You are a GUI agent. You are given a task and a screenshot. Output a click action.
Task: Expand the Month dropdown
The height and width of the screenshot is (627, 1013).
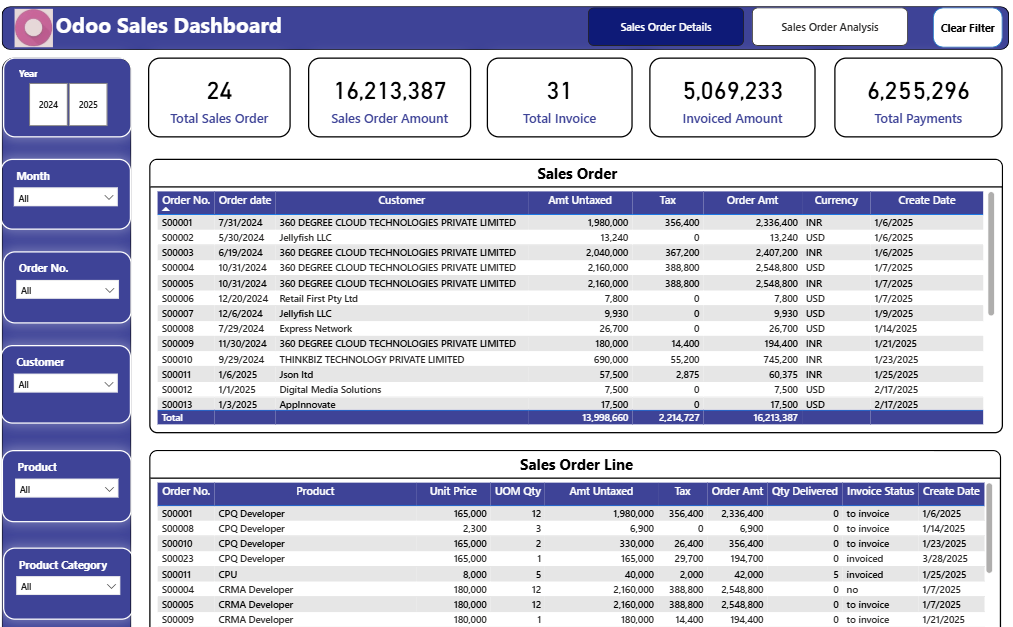tap(66, 198)
